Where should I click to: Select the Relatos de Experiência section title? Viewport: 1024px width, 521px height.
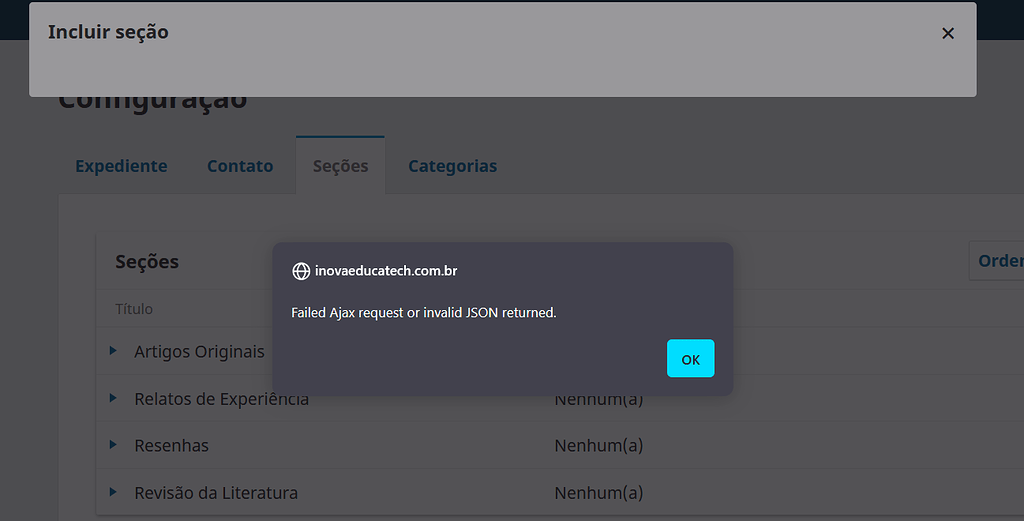(221, 399)
